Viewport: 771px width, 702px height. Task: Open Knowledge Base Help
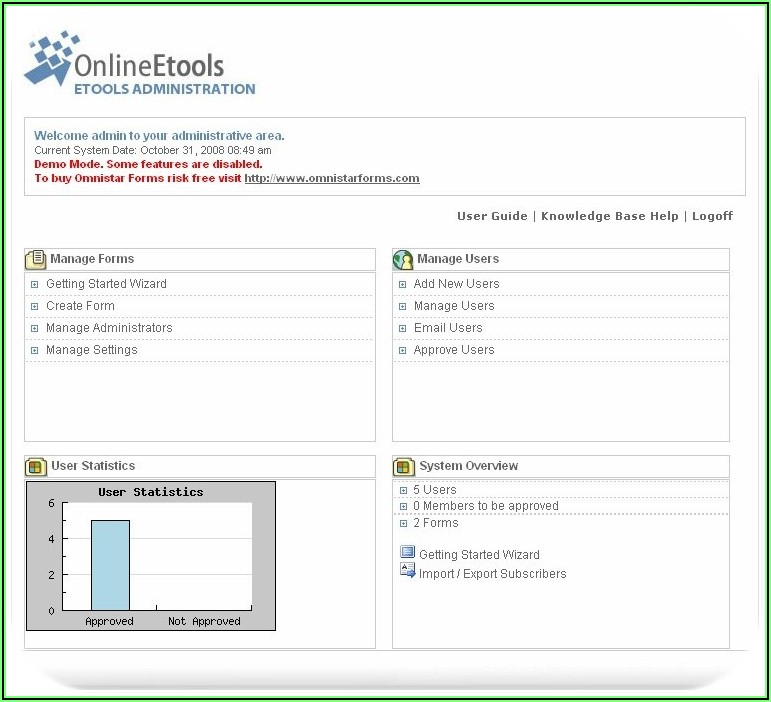609,216
